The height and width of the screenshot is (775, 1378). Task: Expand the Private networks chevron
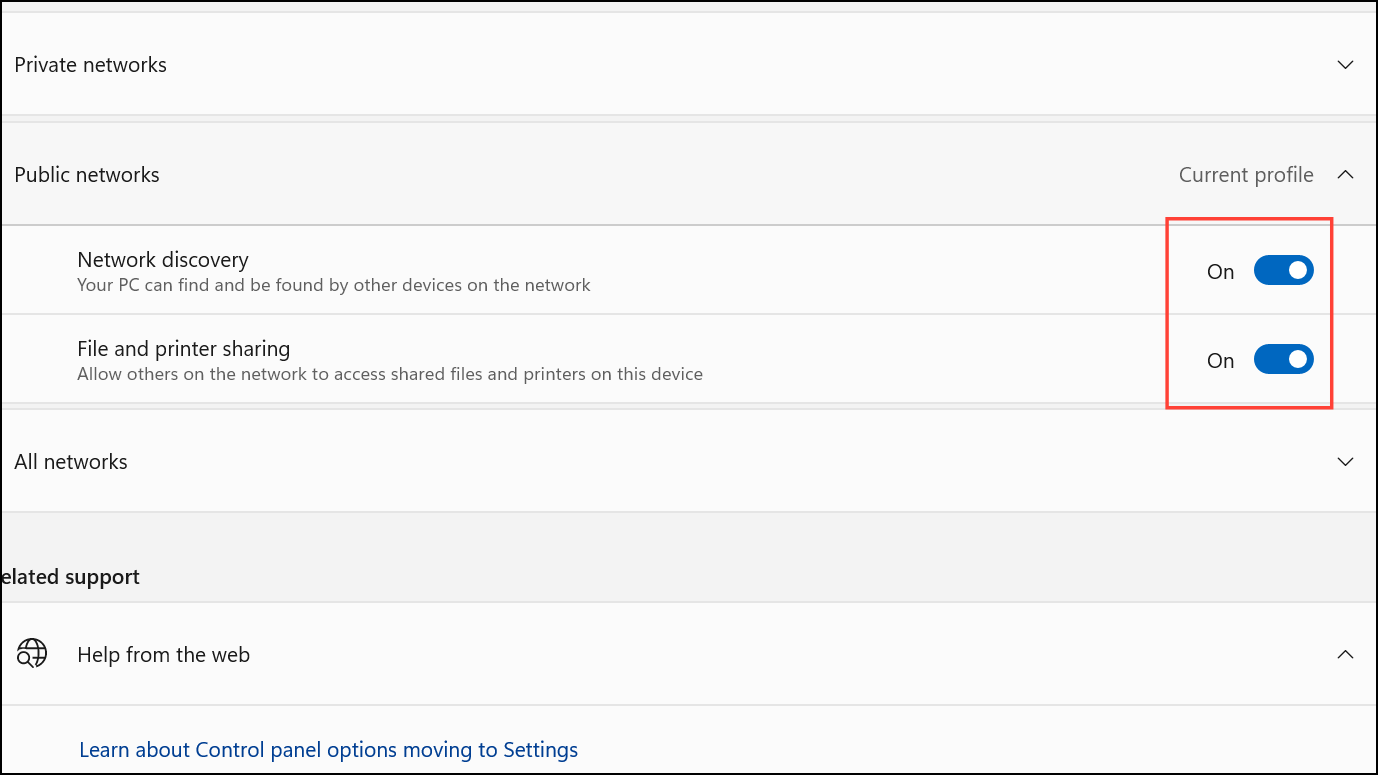[1345, 65]
